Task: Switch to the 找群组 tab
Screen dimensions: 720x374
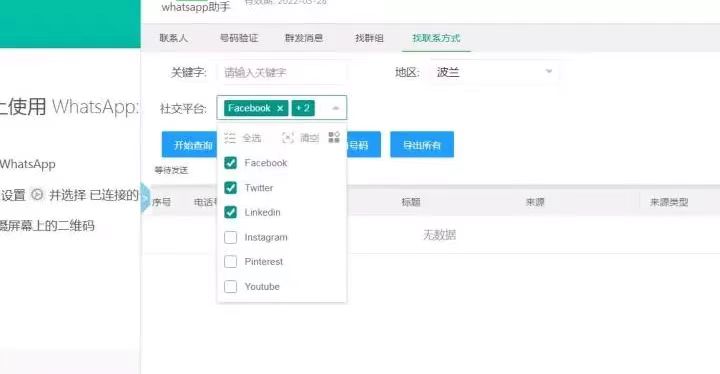Action: [x=369, y=38]
